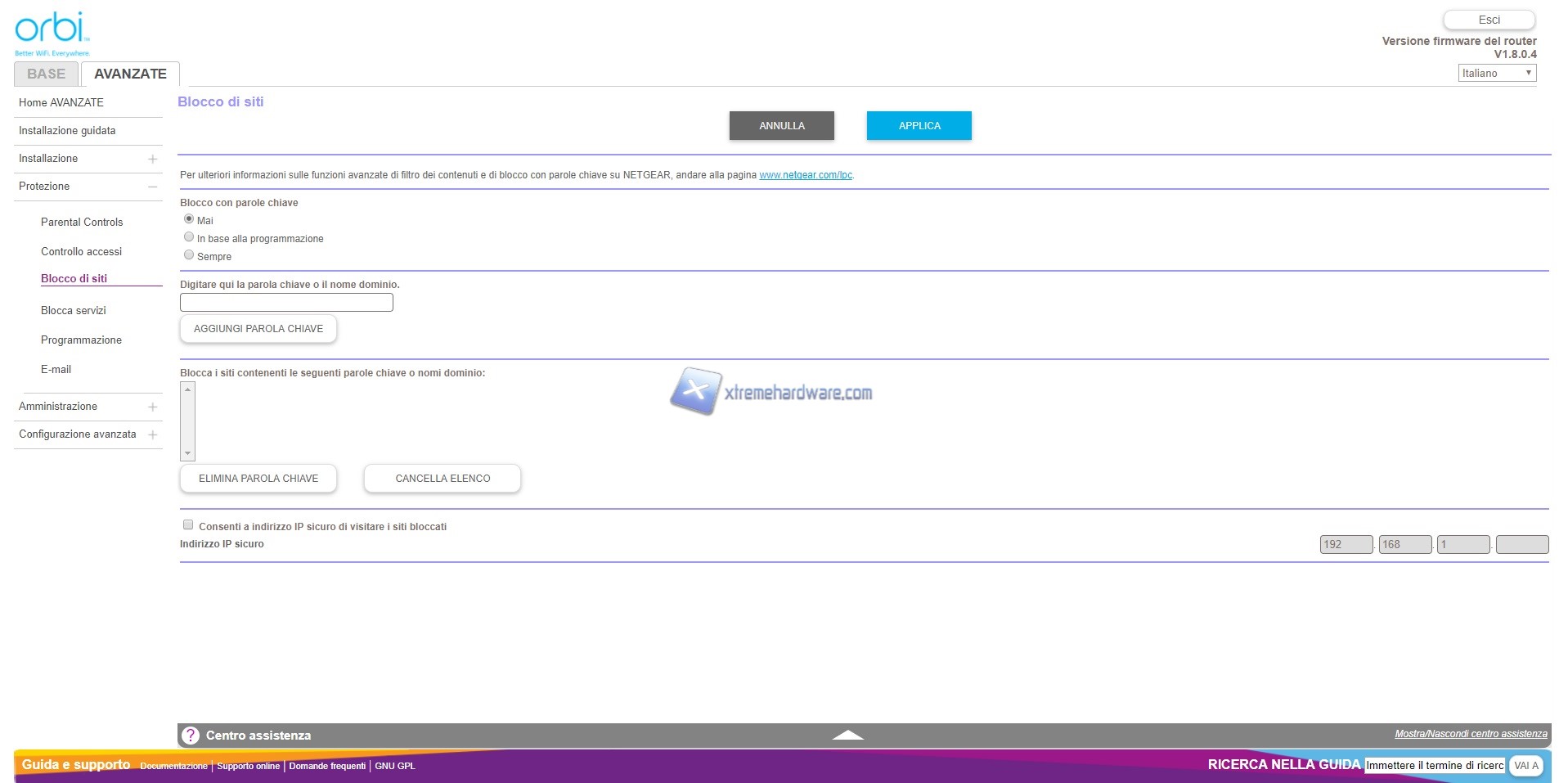Open the Italiano language dropdown
1568x783 pixels.
[1496, 73]
